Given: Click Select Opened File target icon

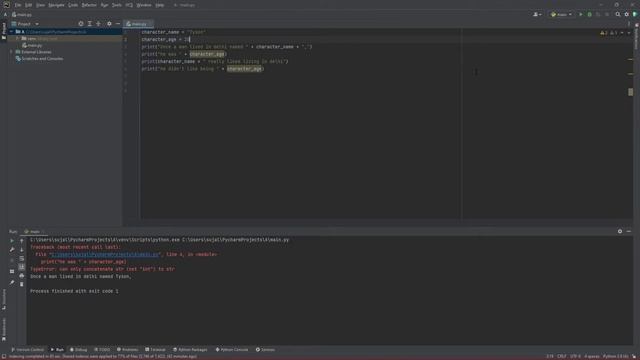Looking at the screenshot, I should (81, 24).
